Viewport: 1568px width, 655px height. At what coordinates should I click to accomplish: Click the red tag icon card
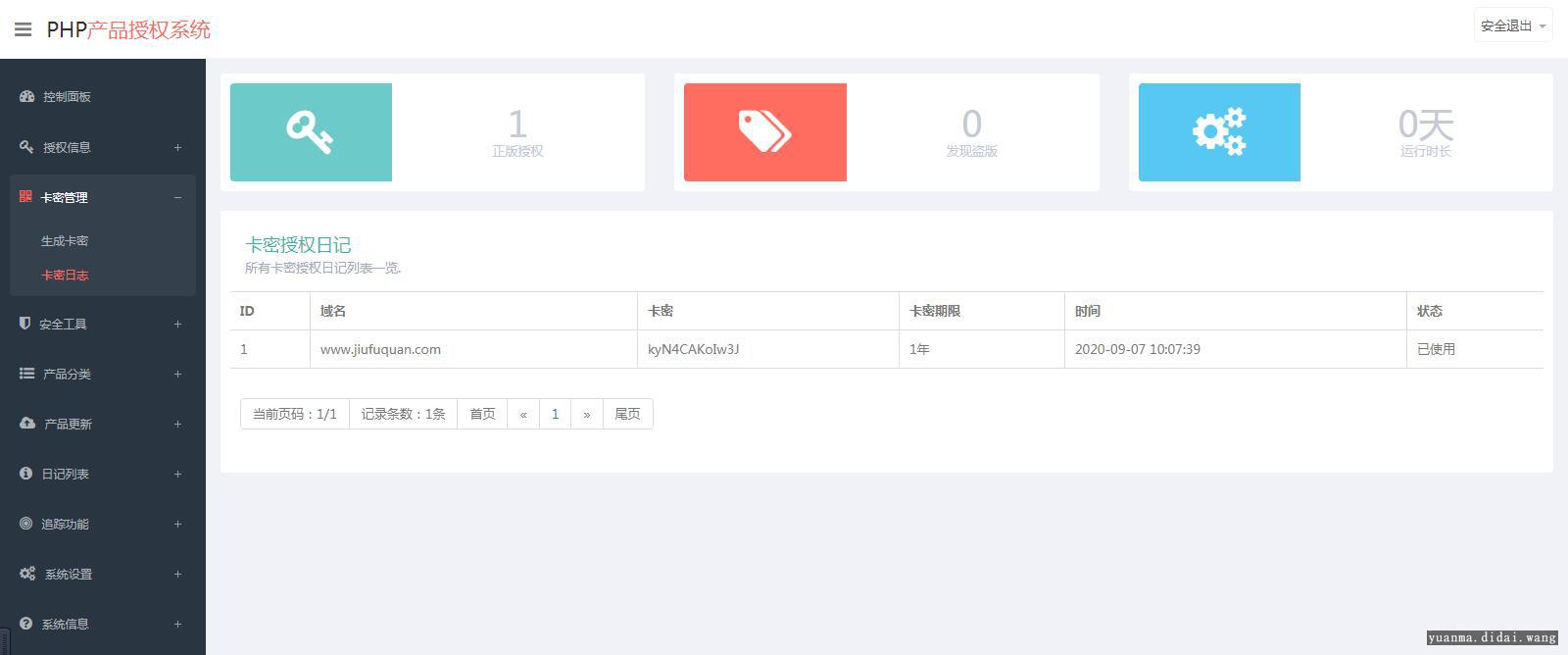[x=764, y=132]
